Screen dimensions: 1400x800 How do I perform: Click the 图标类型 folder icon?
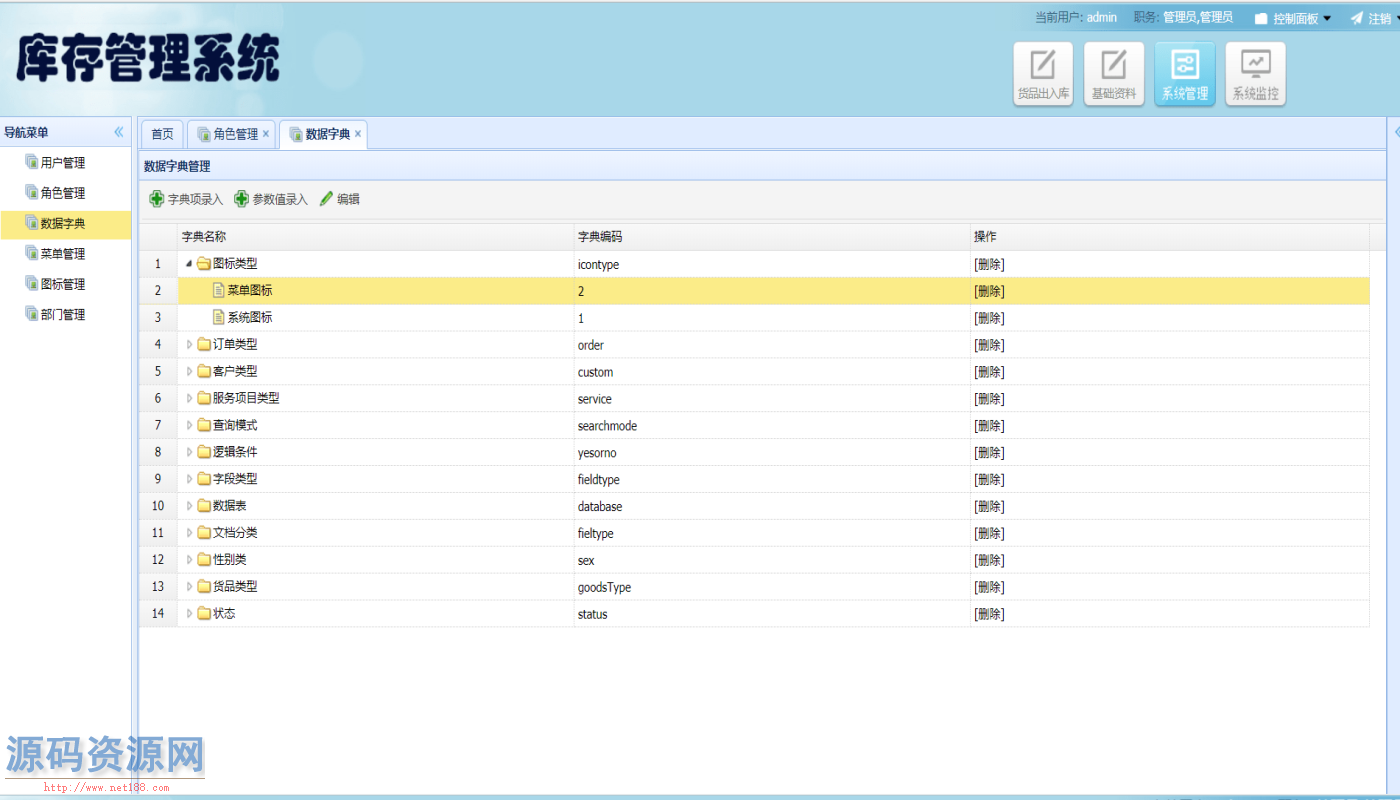(x=204, y=264)
